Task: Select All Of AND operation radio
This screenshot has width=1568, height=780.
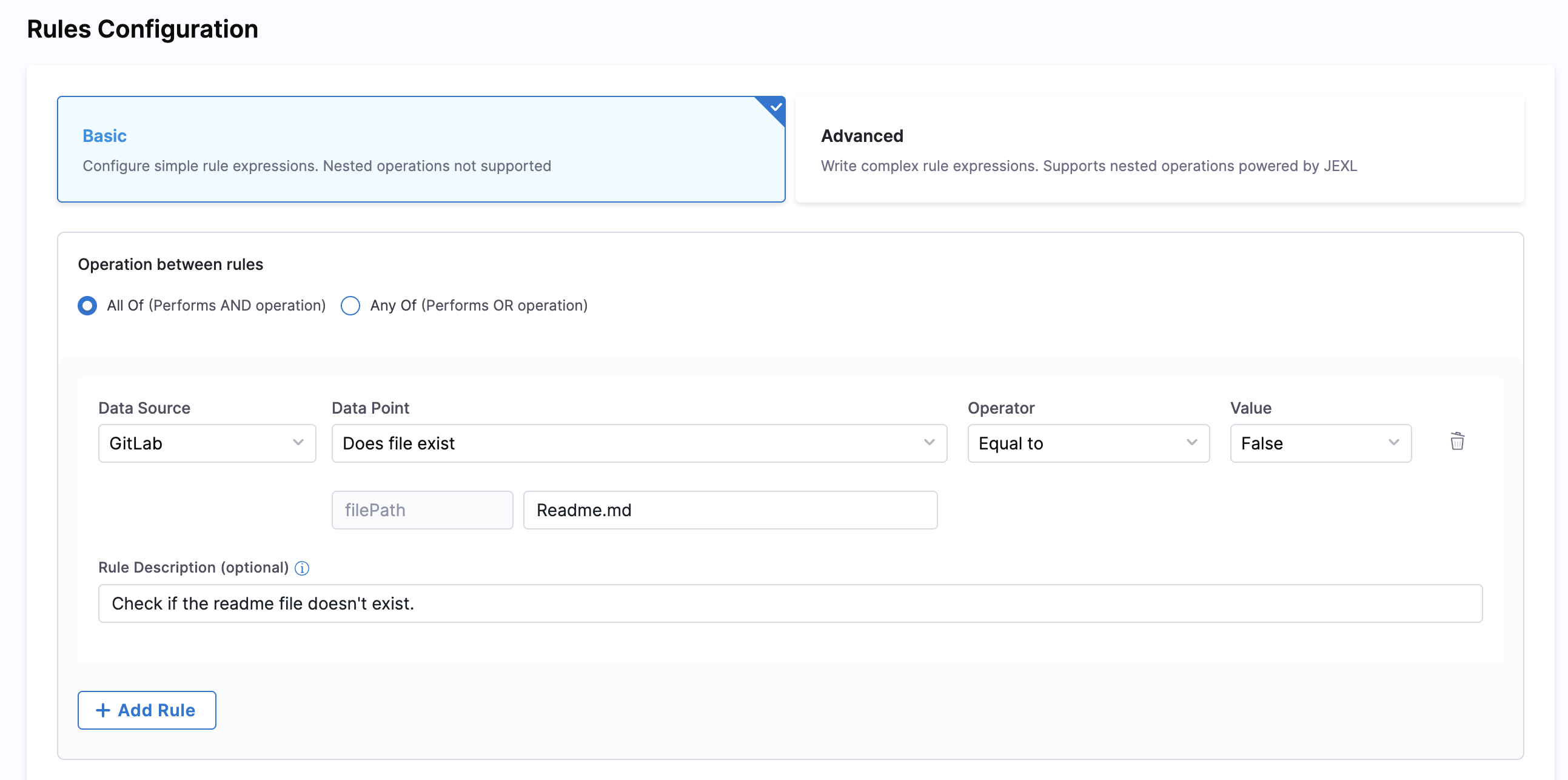Action: click(87, 306)
